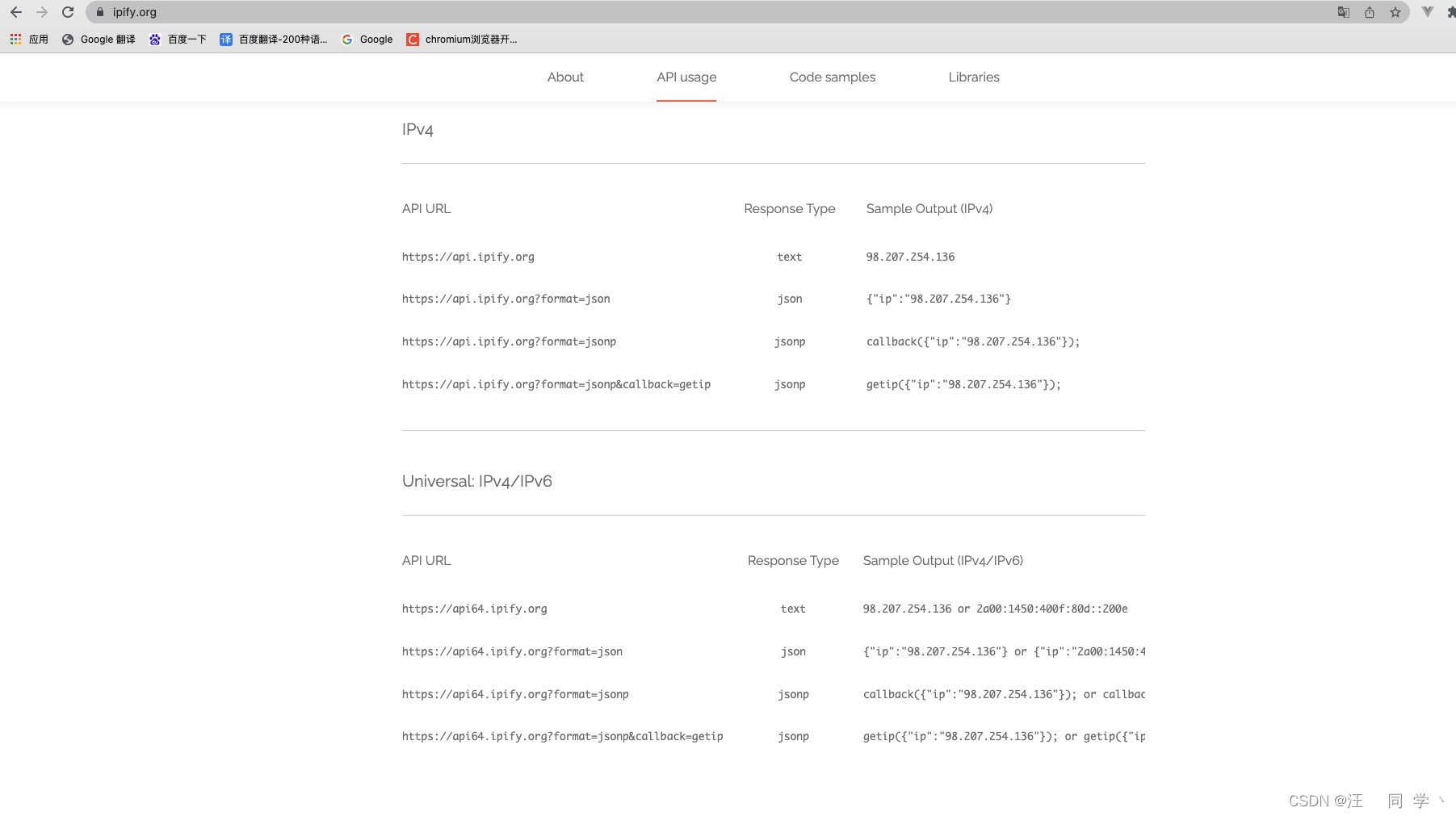Click https://api.ipify.org?format=json URL text

(506, 299)
